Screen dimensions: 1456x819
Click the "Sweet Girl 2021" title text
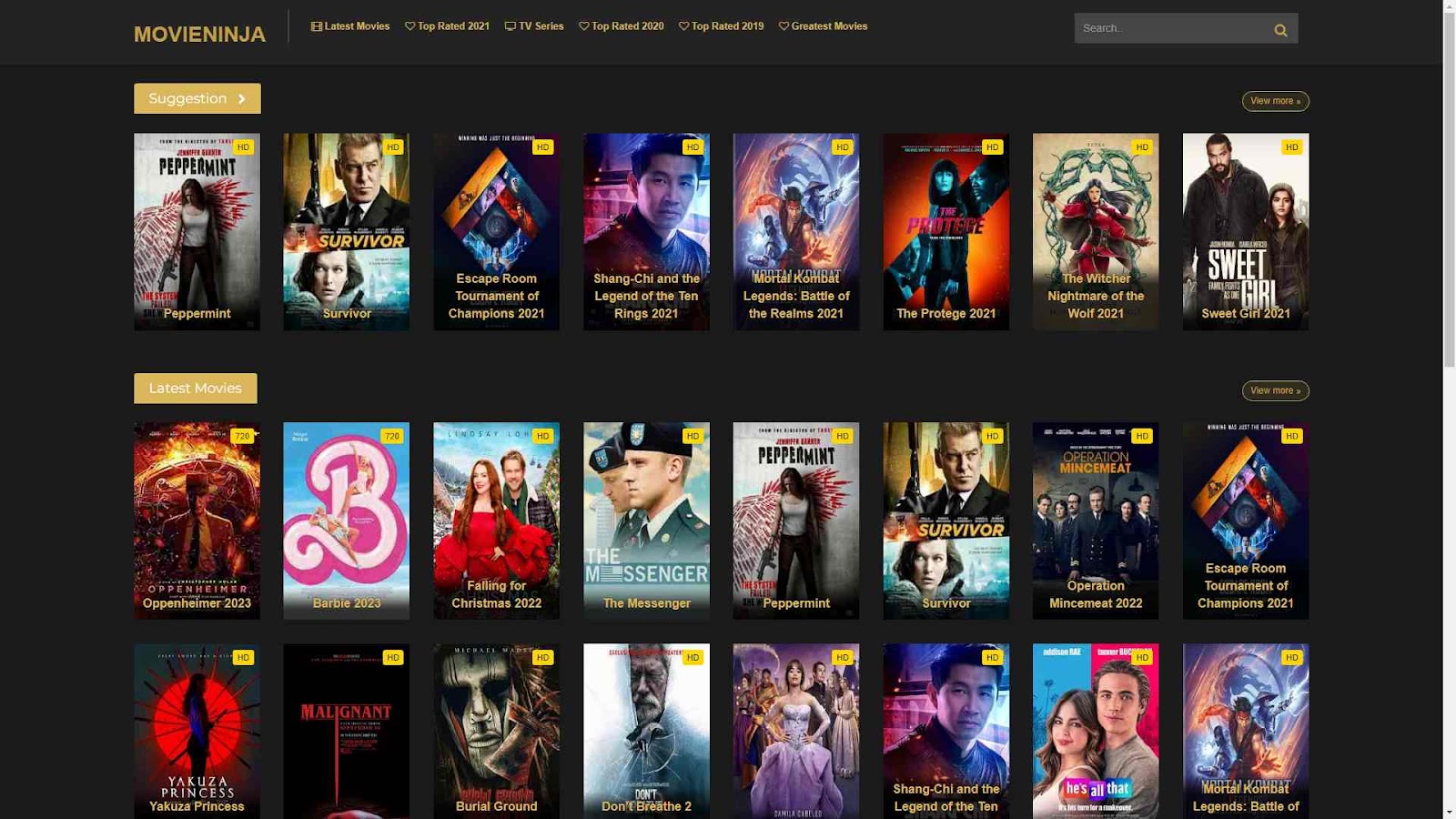tap(1246, 314)
